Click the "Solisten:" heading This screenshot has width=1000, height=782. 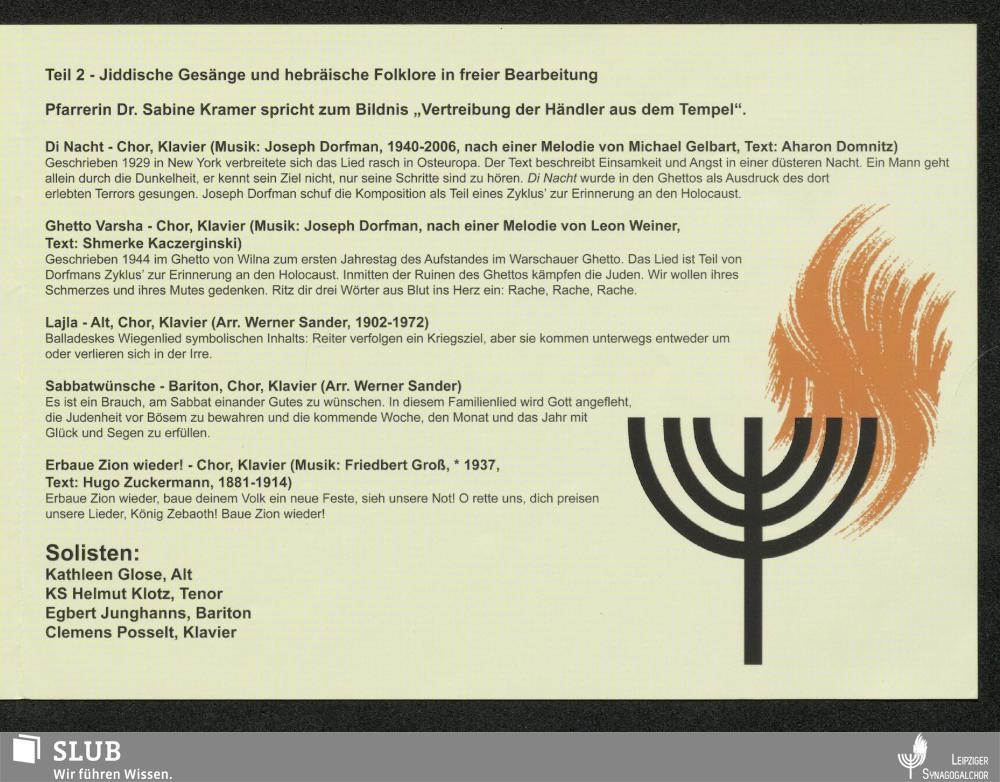coord(93,553)
